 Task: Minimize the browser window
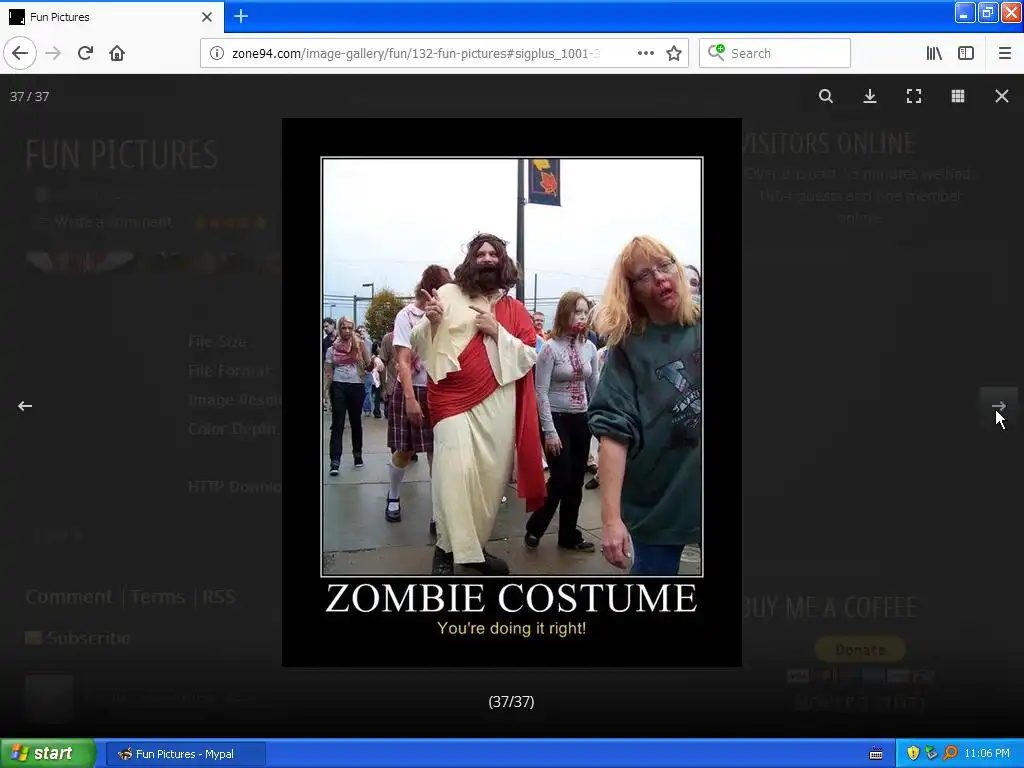[x=965, y=12]
